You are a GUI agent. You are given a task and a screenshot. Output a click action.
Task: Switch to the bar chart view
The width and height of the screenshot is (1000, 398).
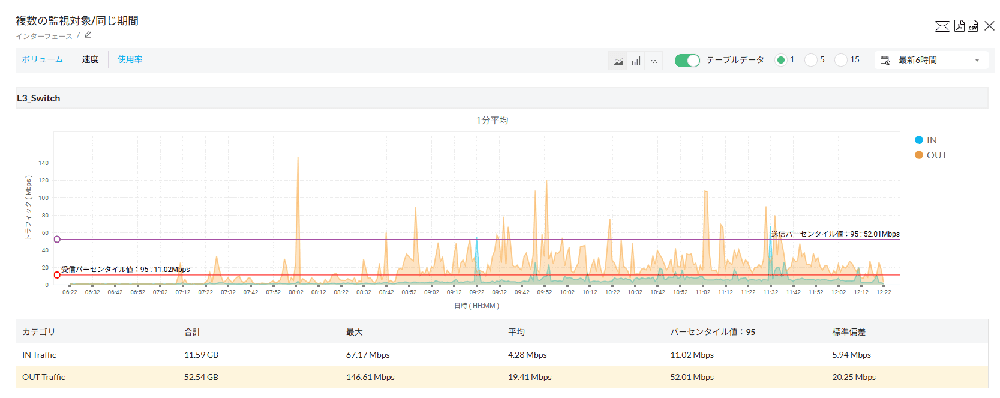pos(636,61)
